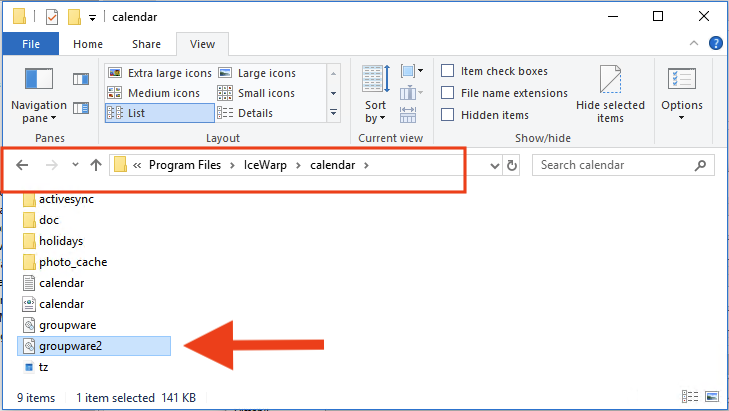Click the Add columns icon
The height and width of the screenshot is (411, 729).
(x=411, y=93)
